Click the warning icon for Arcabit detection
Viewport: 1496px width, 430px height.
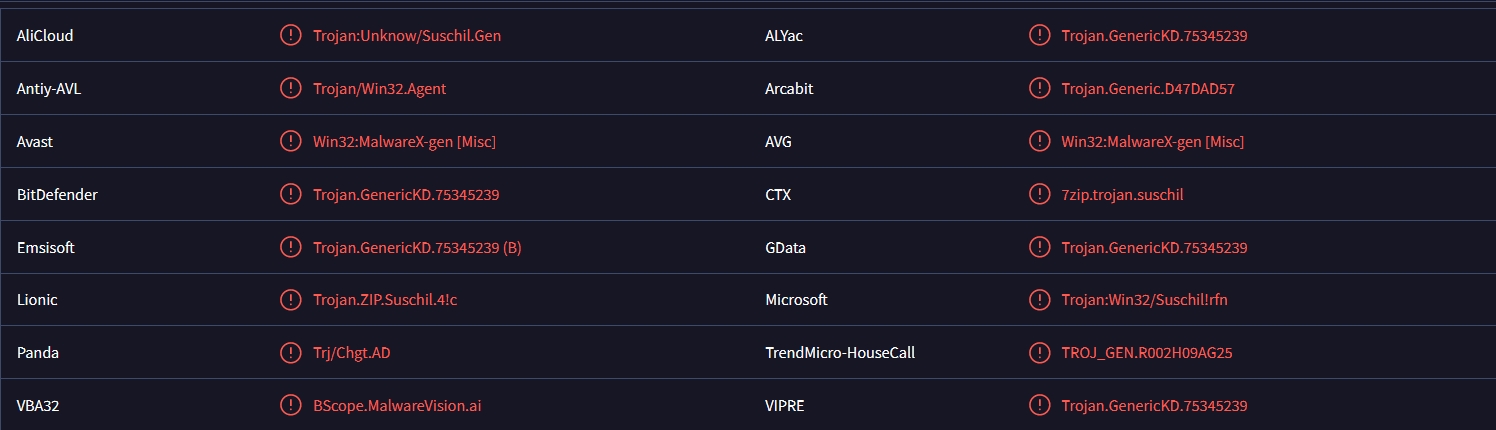[1039, 89]
